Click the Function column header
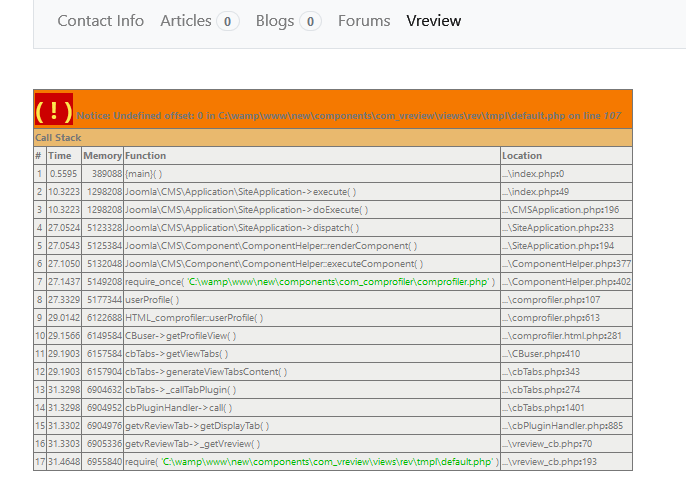The height and width of the screenshot is (503, 686). click(146, 156)
